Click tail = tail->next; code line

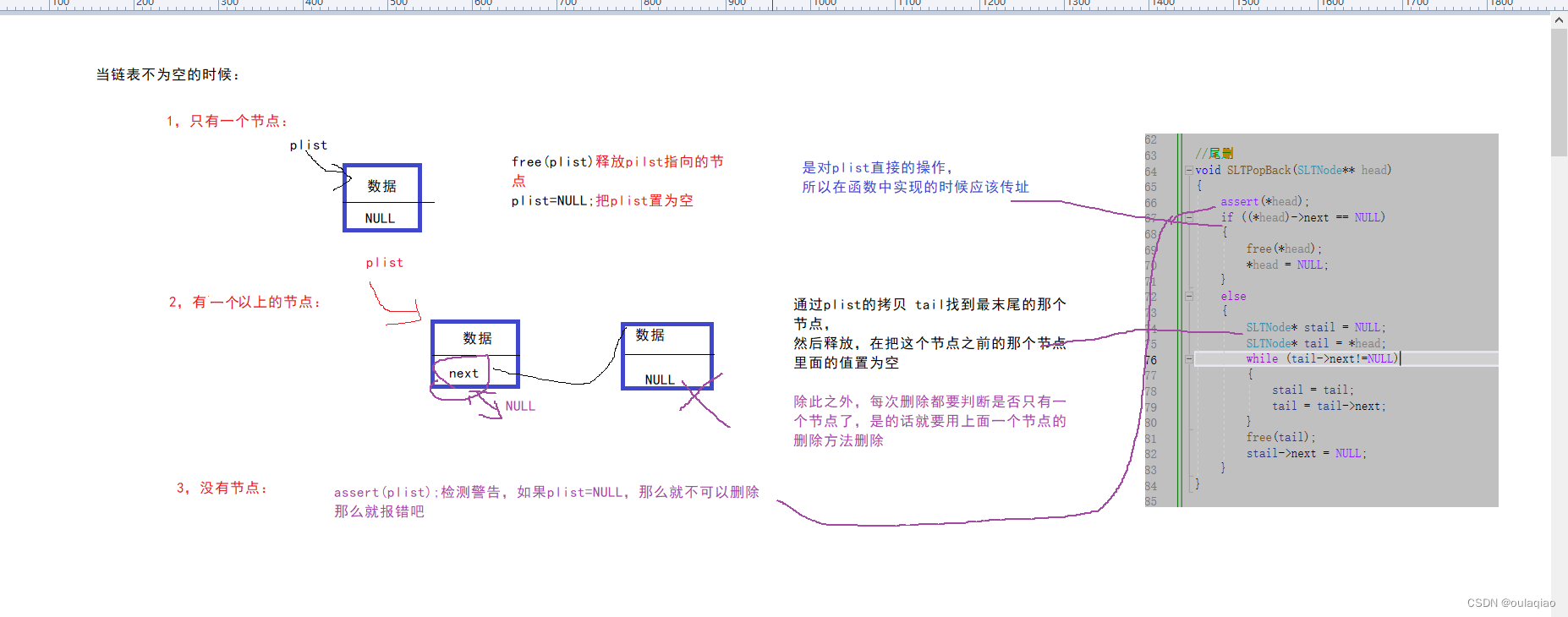1329,407
